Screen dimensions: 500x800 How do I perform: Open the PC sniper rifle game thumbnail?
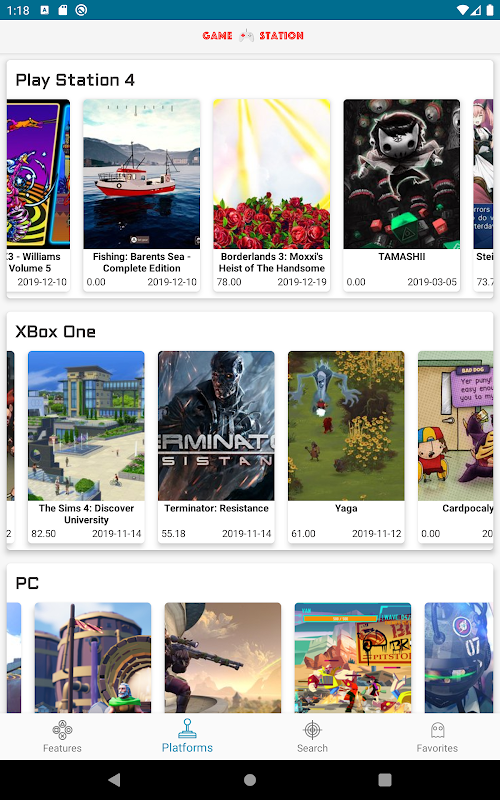[223, 658]
